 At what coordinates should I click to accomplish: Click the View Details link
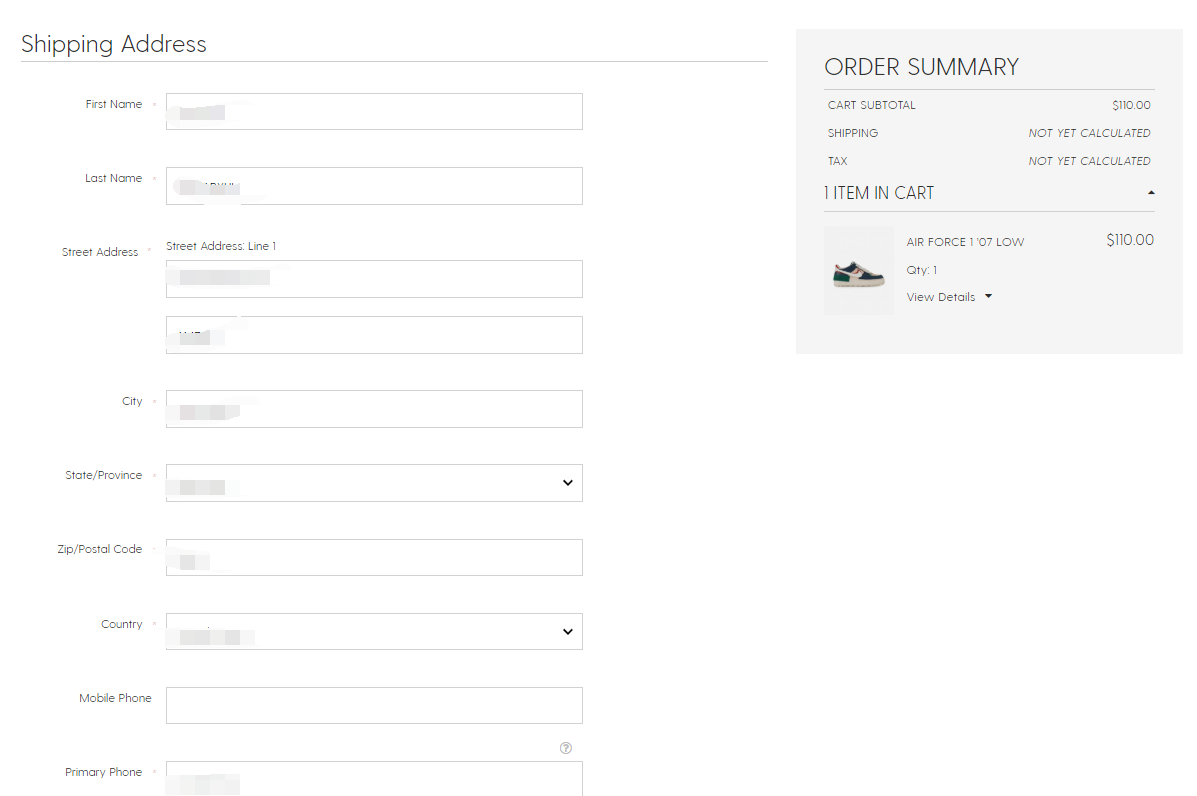pos(940,297)
